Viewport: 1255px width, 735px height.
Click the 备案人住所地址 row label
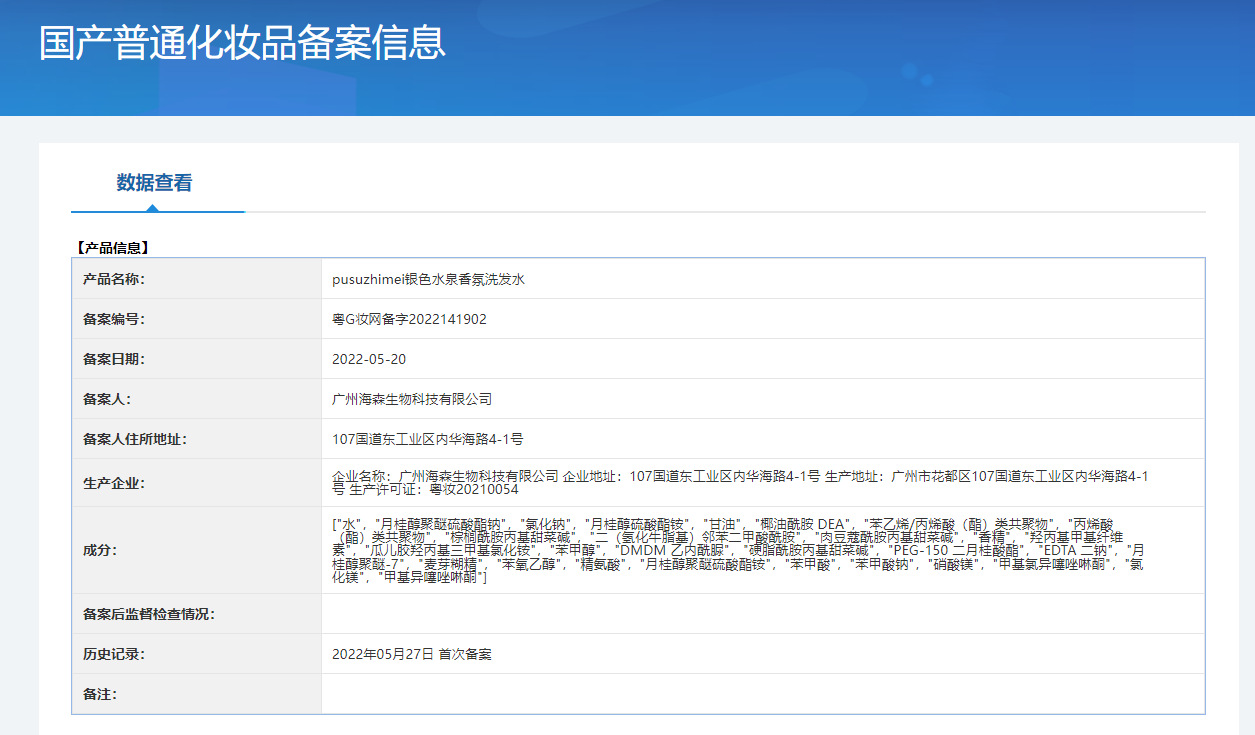coord(135,439)
